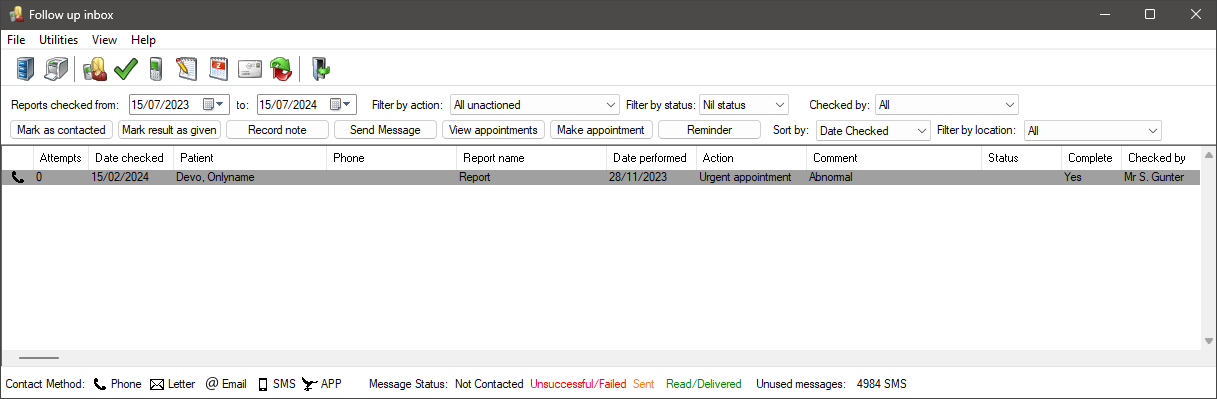Click the Mr S. Gunter cell
The height and width of the screenshot is (399, 1217).
tap(1160, 177)
